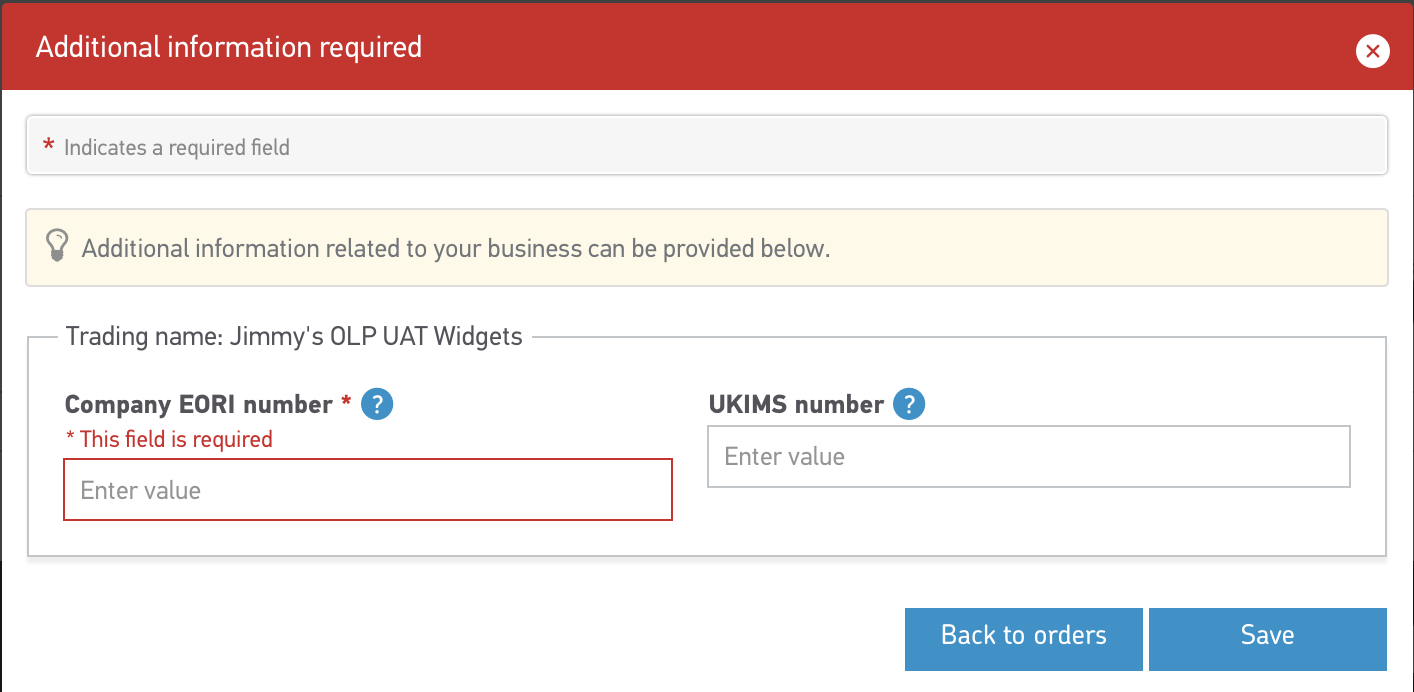Click the Company EORI number label
The image size is (1414, 692).
tap(198, 405)
